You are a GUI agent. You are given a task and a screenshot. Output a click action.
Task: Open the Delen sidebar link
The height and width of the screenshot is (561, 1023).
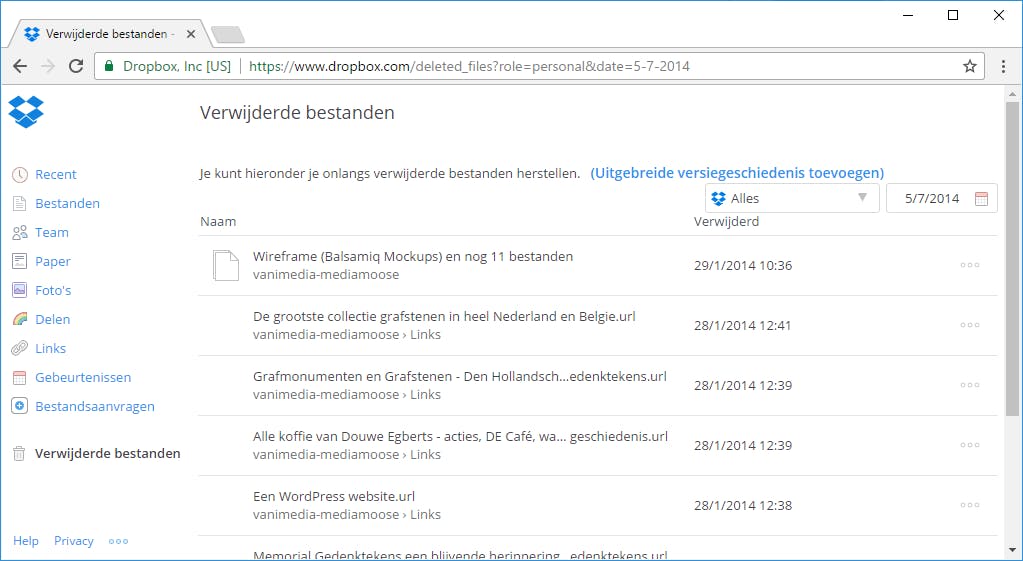coord(52,319)
